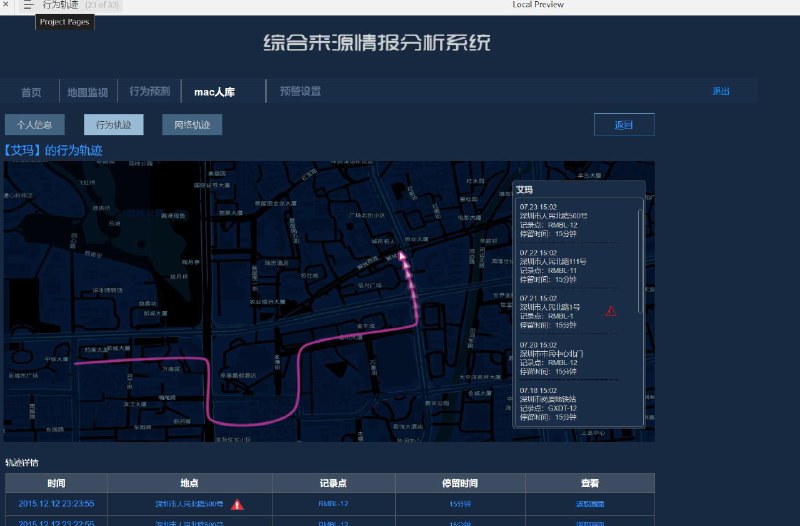Switch to the 网络轨迹 sub-tab
This screenshot has width=800, height=526.
pos(192,124)
